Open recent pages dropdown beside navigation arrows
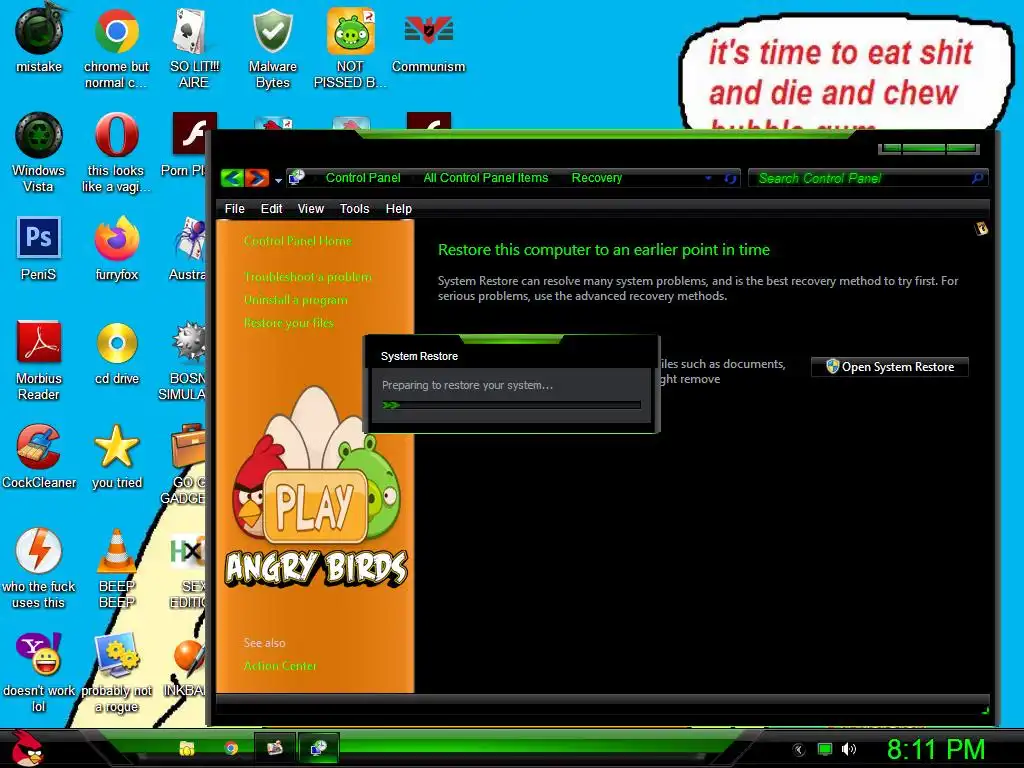 tap(278, 180)
